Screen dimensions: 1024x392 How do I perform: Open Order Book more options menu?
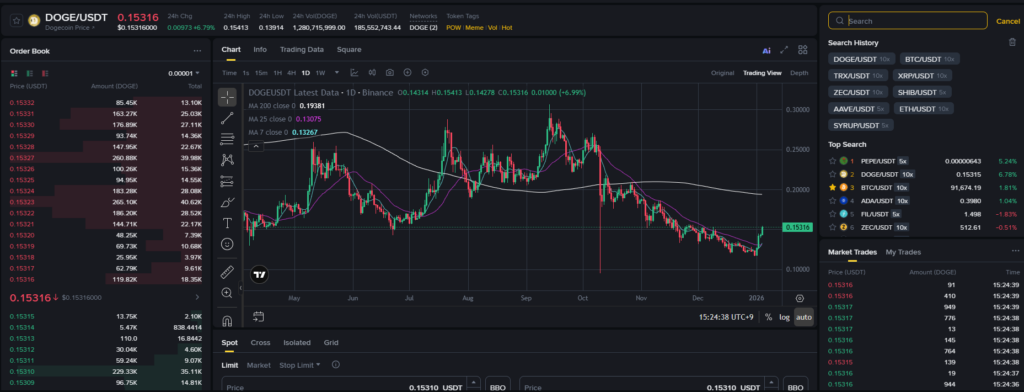click(x=197, y=51)
